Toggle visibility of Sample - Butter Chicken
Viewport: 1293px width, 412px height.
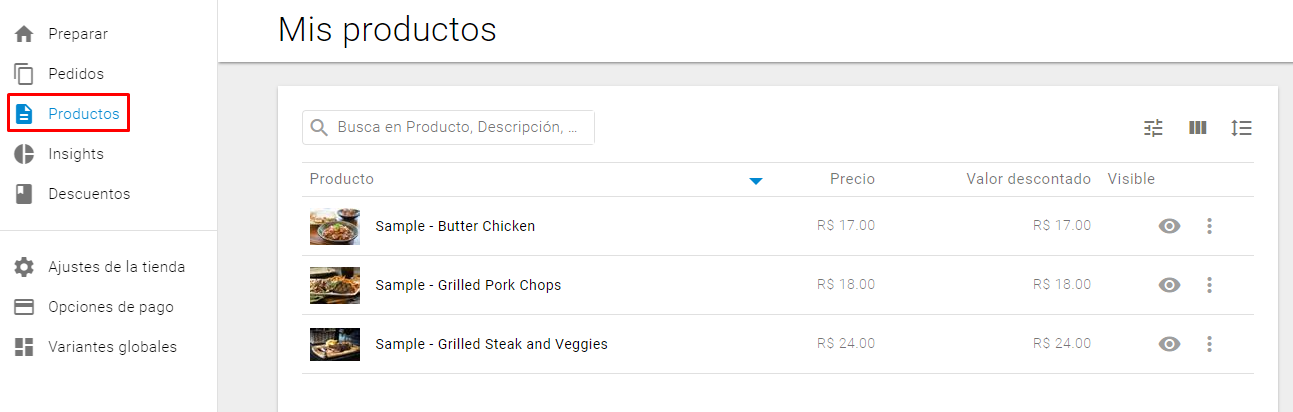pos(1169,226)
